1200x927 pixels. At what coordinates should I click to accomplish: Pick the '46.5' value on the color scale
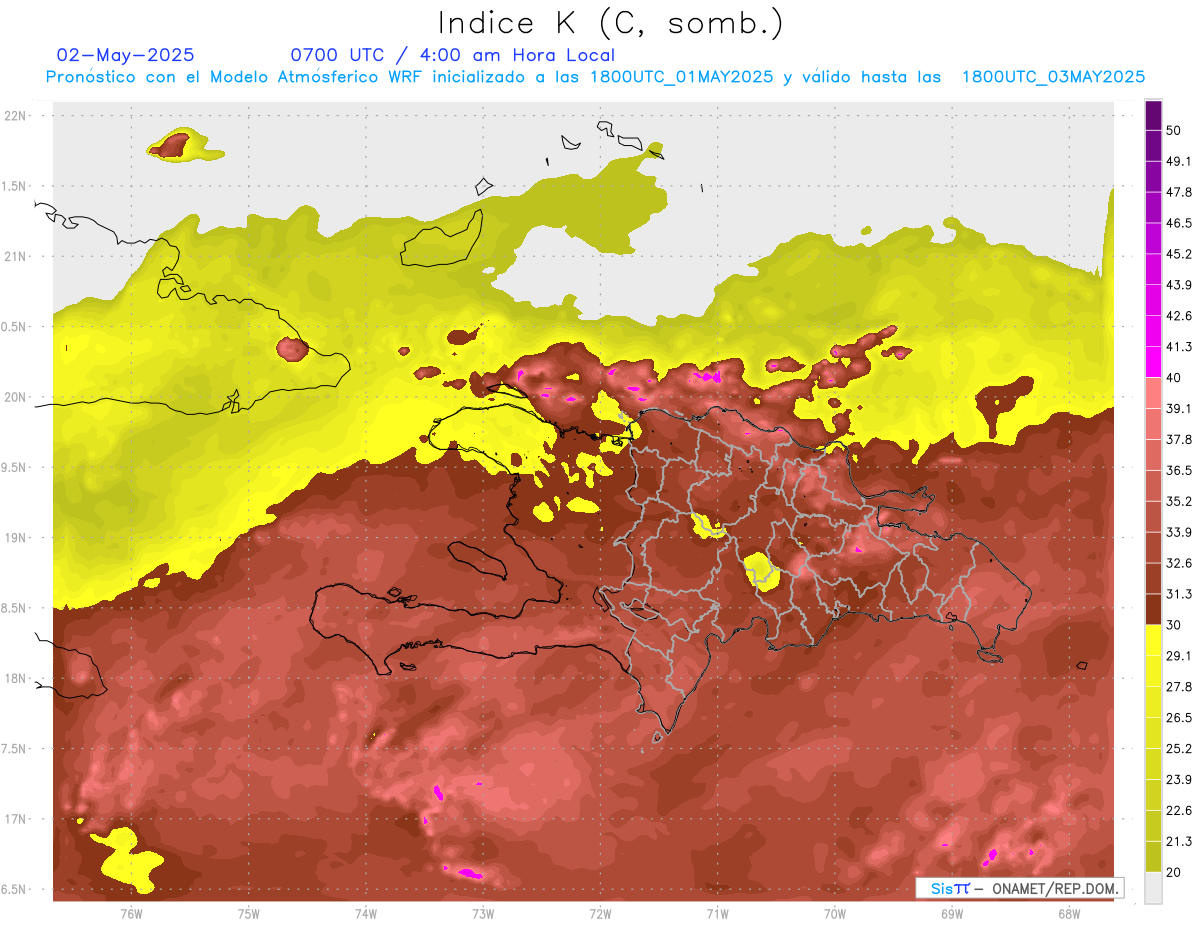1178,223
